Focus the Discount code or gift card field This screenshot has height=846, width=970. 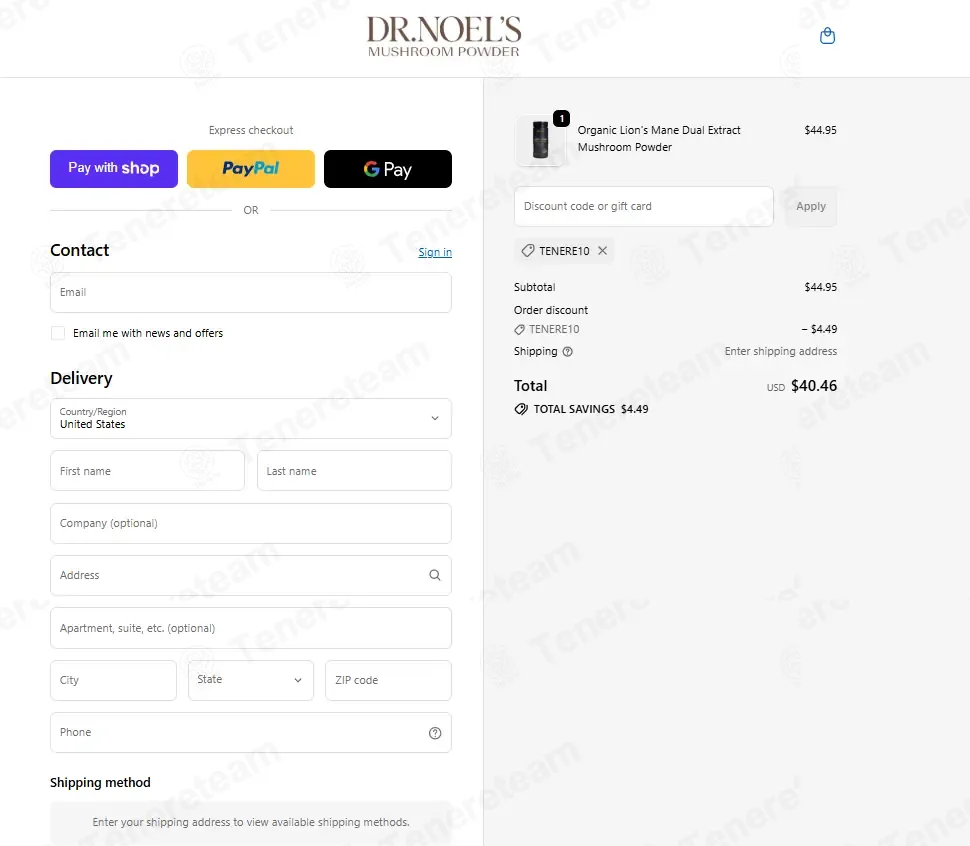coord(643,207)
